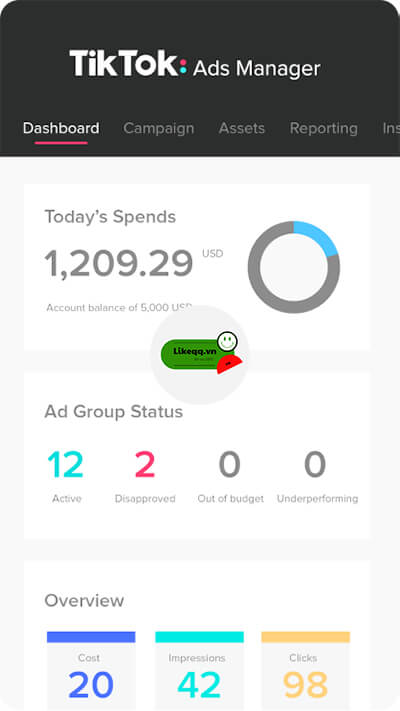Screen dimensions: 400x711
Task: Click the blue segment of donut chart
Action: point(319,236)
